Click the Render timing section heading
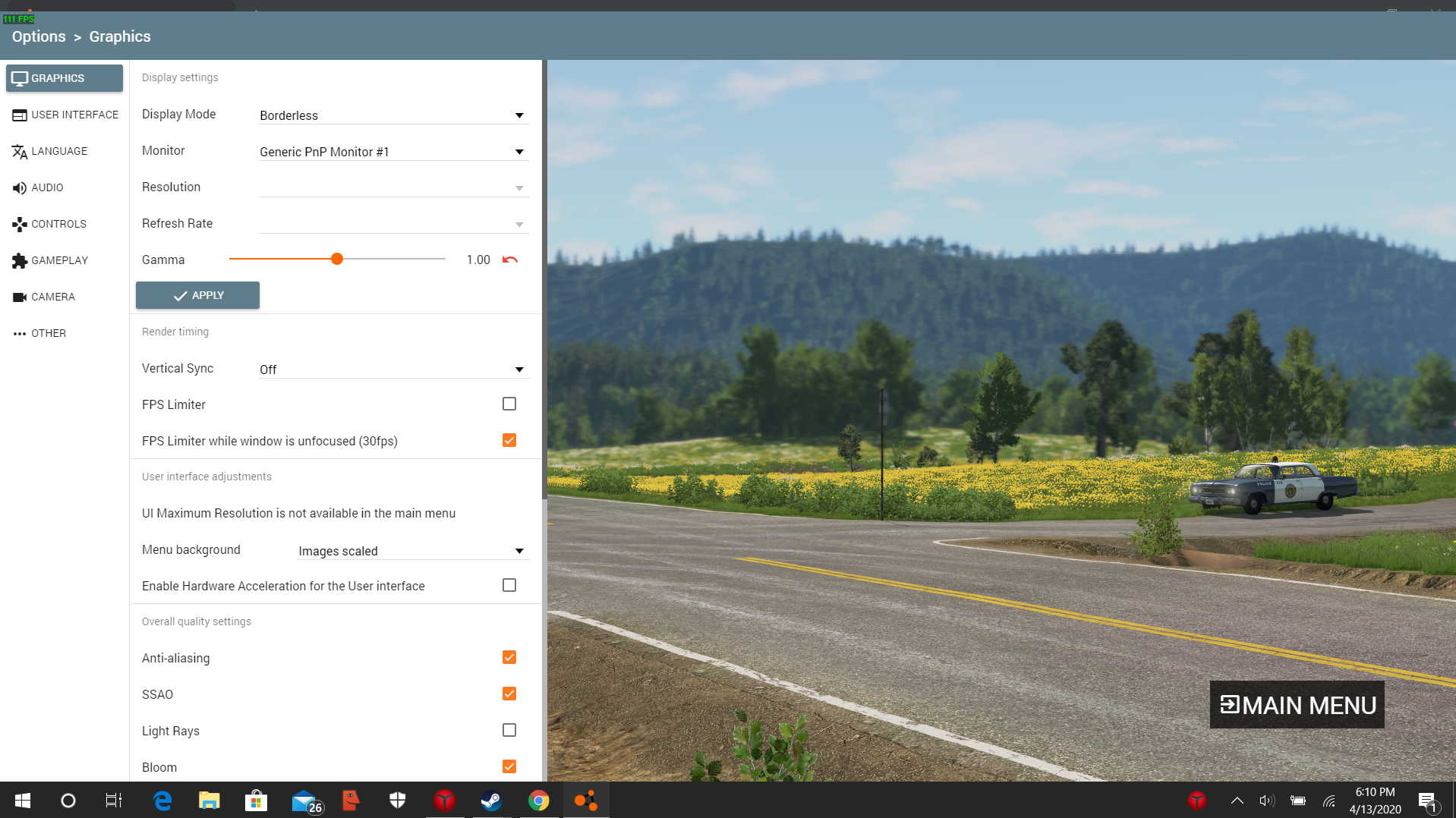This screenshot has width=1456, height=818. [175, 332]
